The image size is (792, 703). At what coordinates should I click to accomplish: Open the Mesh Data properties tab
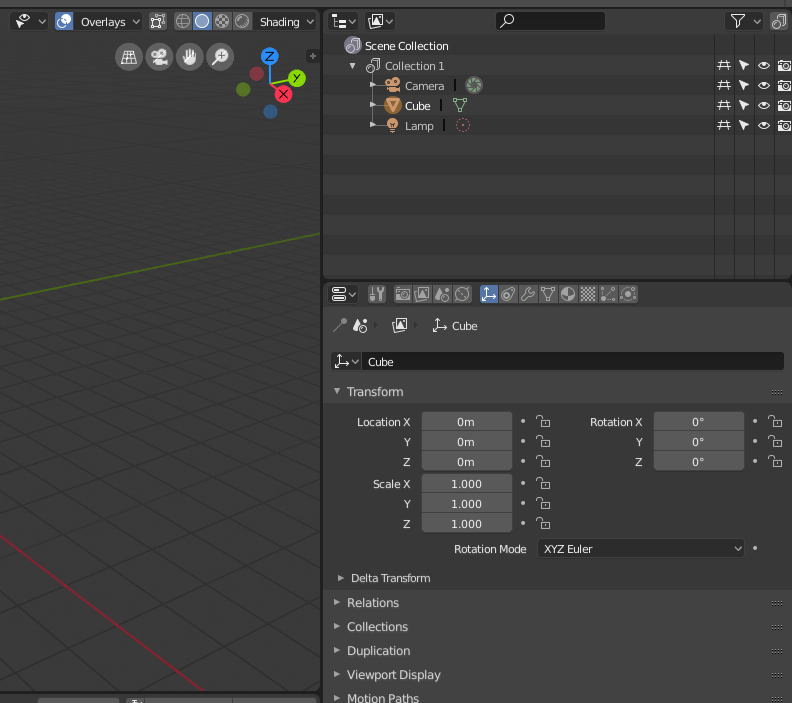point(548,294)
